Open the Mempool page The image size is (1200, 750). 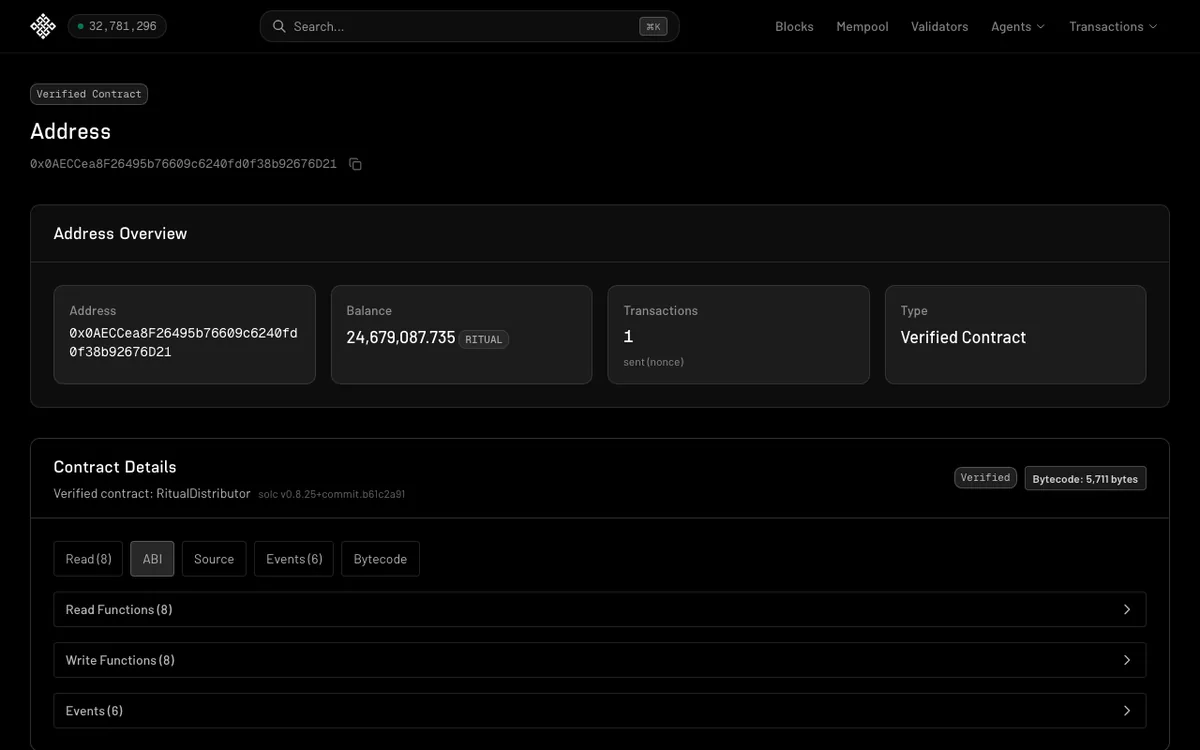(862, 26)
